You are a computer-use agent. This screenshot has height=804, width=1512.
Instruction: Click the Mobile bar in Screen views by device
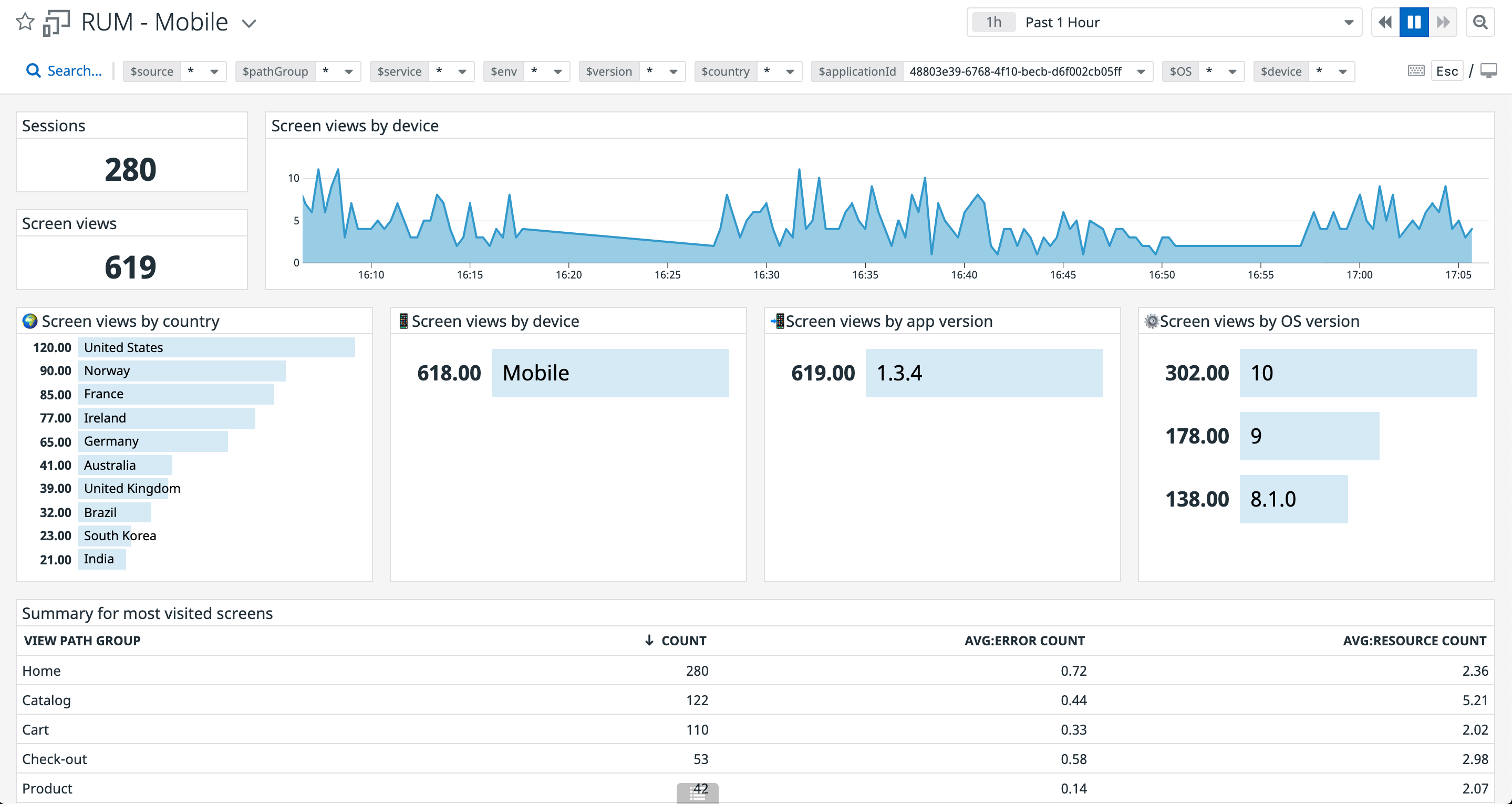[610, 373]
